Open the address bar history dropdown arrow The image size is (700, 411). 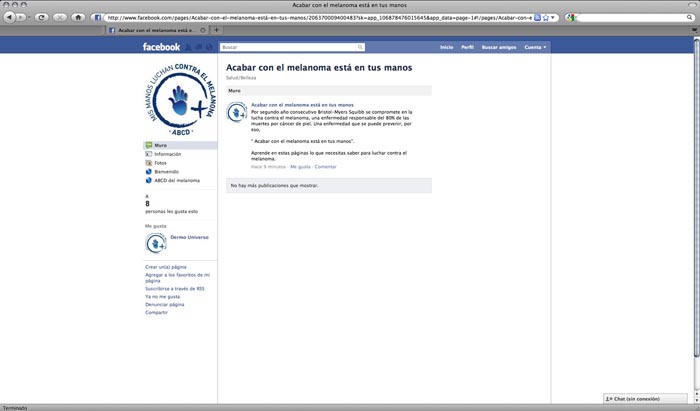[x=553, y=18]
